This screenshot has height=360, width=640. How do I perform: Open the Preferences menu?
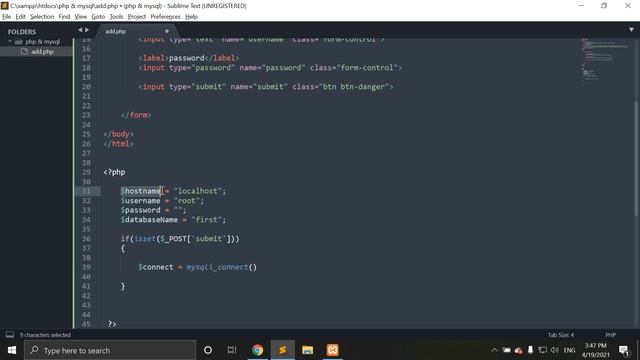point(165,17)
